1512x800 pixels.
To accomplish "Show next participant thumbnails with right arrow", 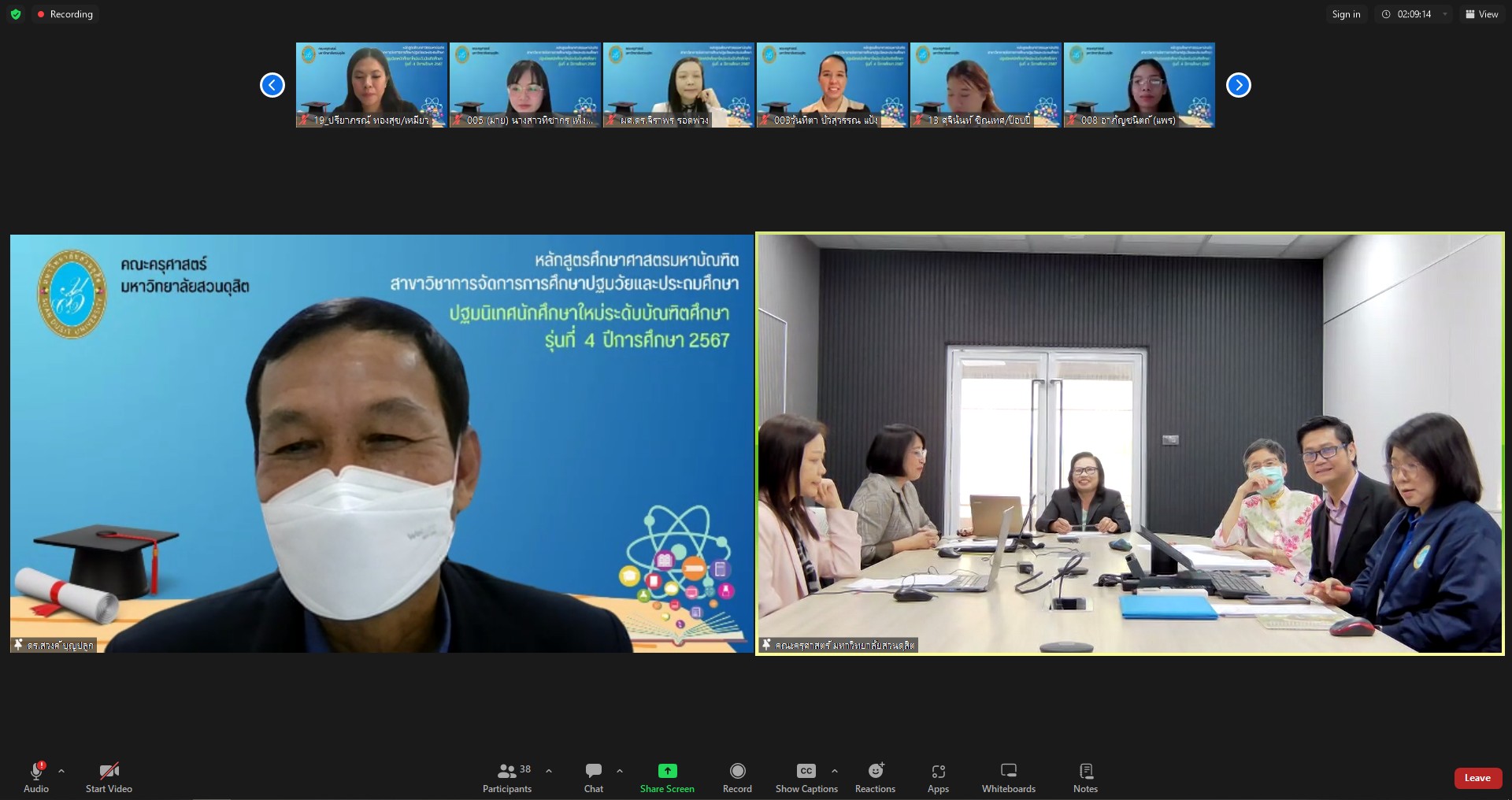I will 1238,85.
